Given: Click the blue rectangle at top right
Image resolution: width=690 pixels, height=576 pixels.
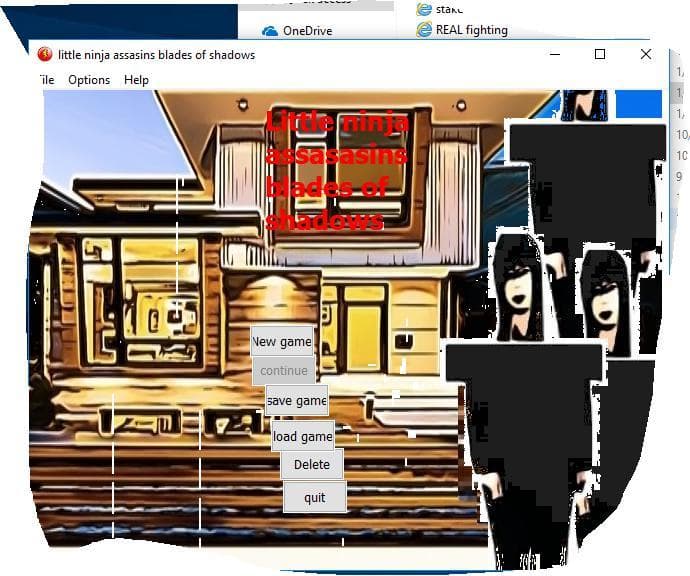Looking at the screenshot, I should 639,104.
